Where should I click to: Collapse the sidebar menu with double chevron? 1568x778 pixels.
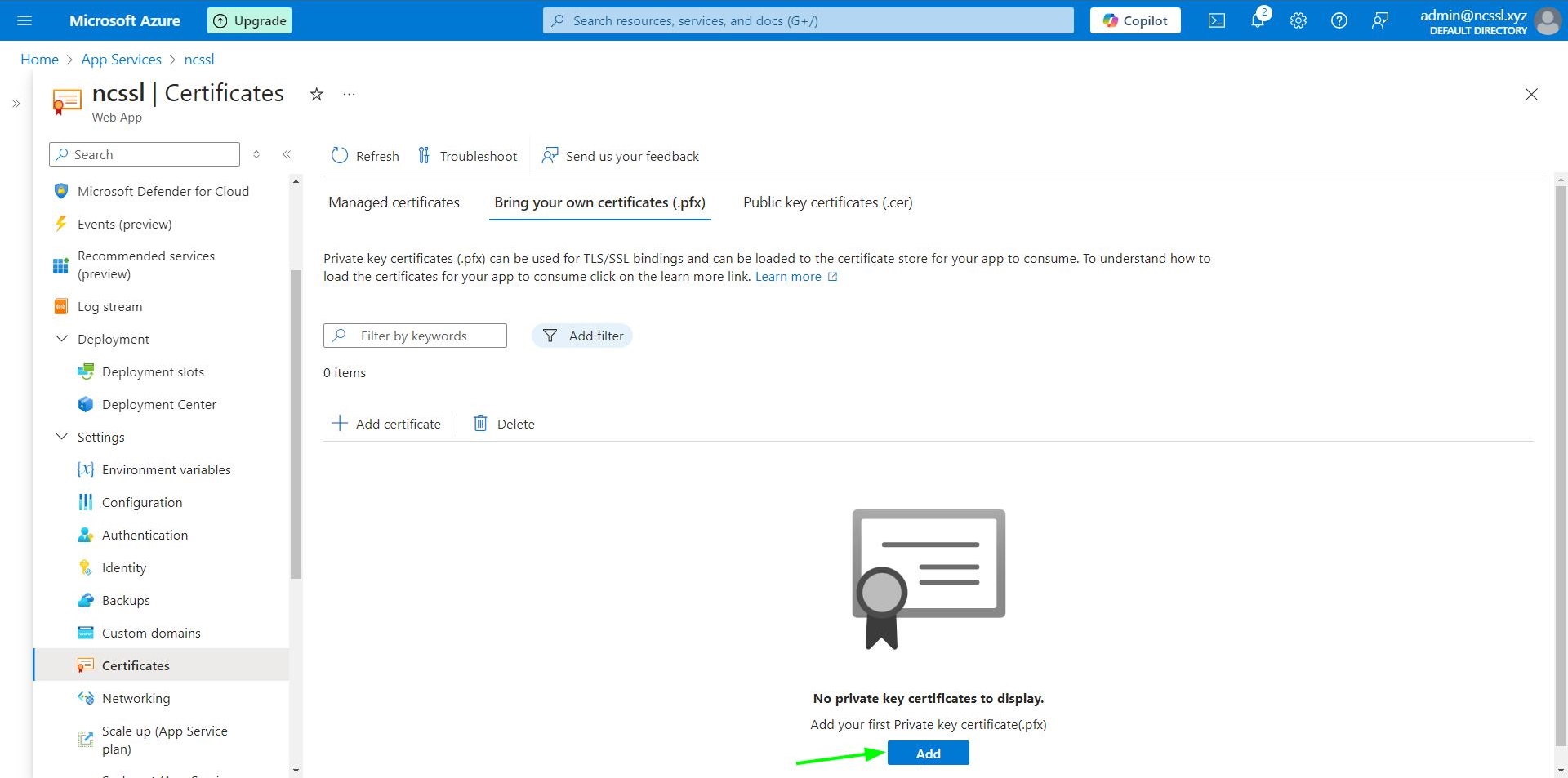coord(287,154)
